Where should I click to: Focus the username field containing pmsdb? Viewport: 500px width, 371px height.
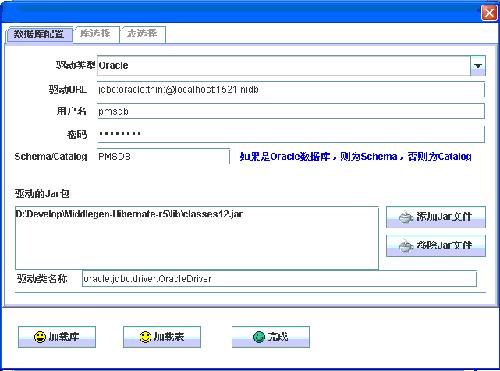291,111
